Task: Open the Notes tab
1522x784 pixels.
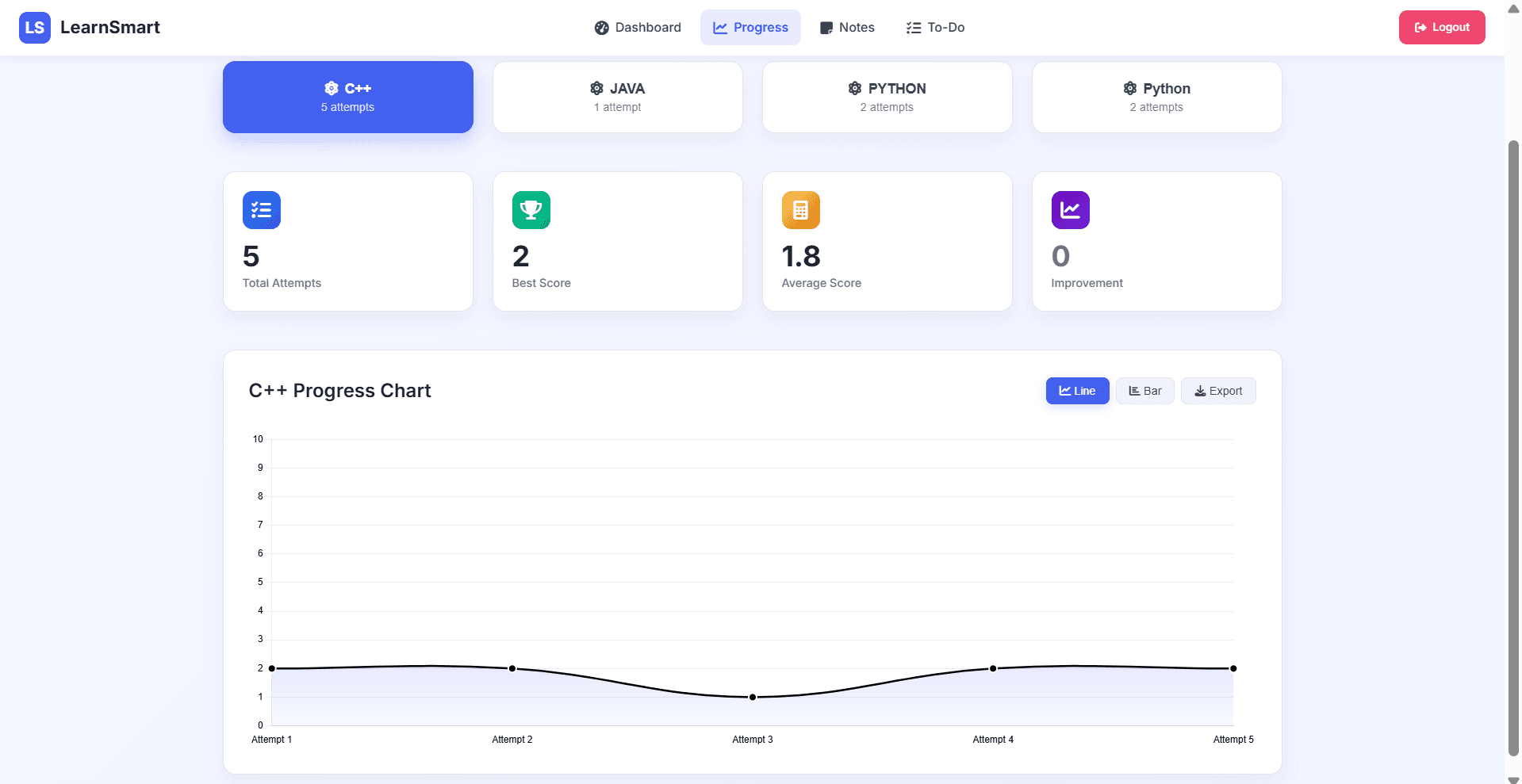Action: click(847, 28)
